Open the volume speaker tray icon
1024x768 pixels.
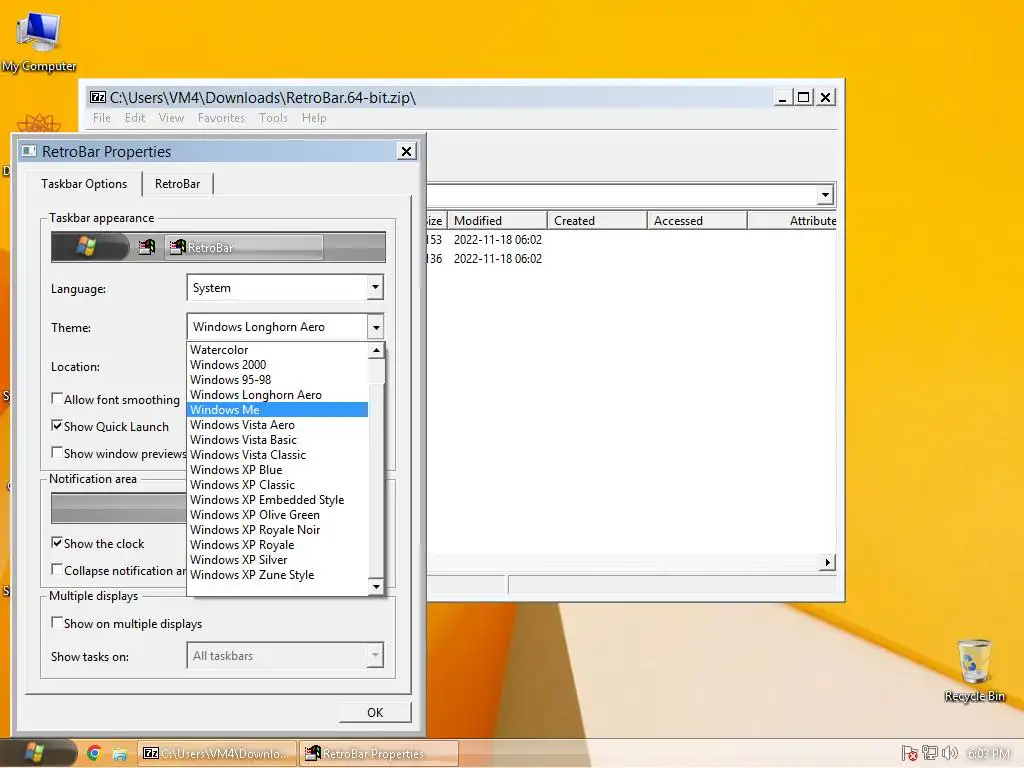[950, 754]
